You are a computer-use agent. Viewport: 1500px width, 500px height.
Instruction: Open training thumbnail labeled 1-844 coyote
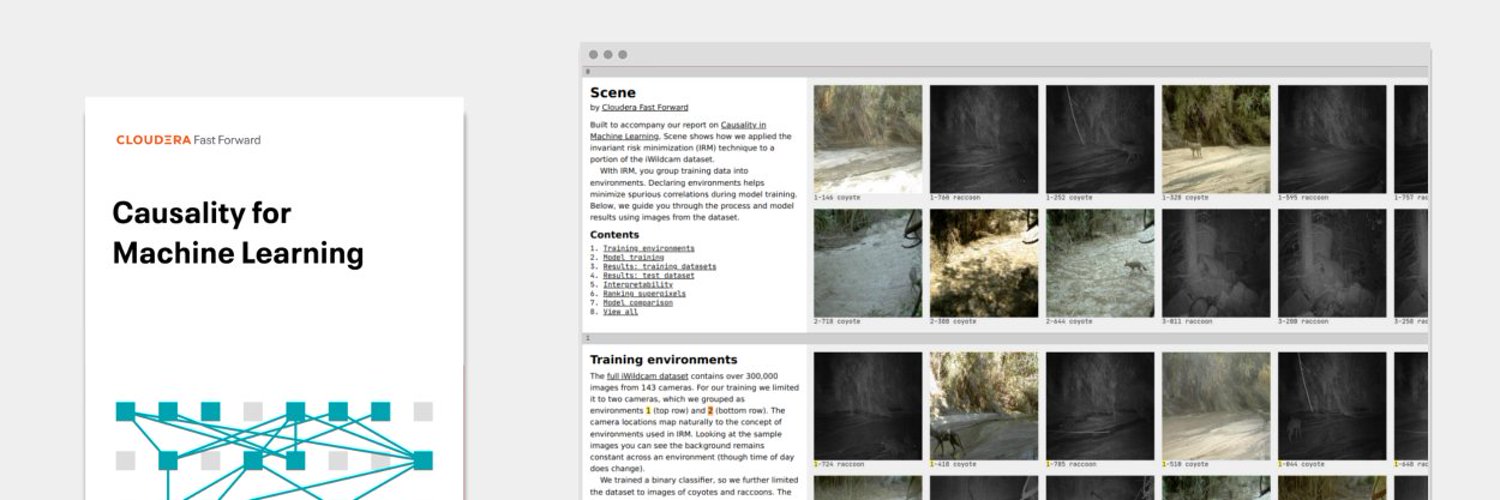1332,406
